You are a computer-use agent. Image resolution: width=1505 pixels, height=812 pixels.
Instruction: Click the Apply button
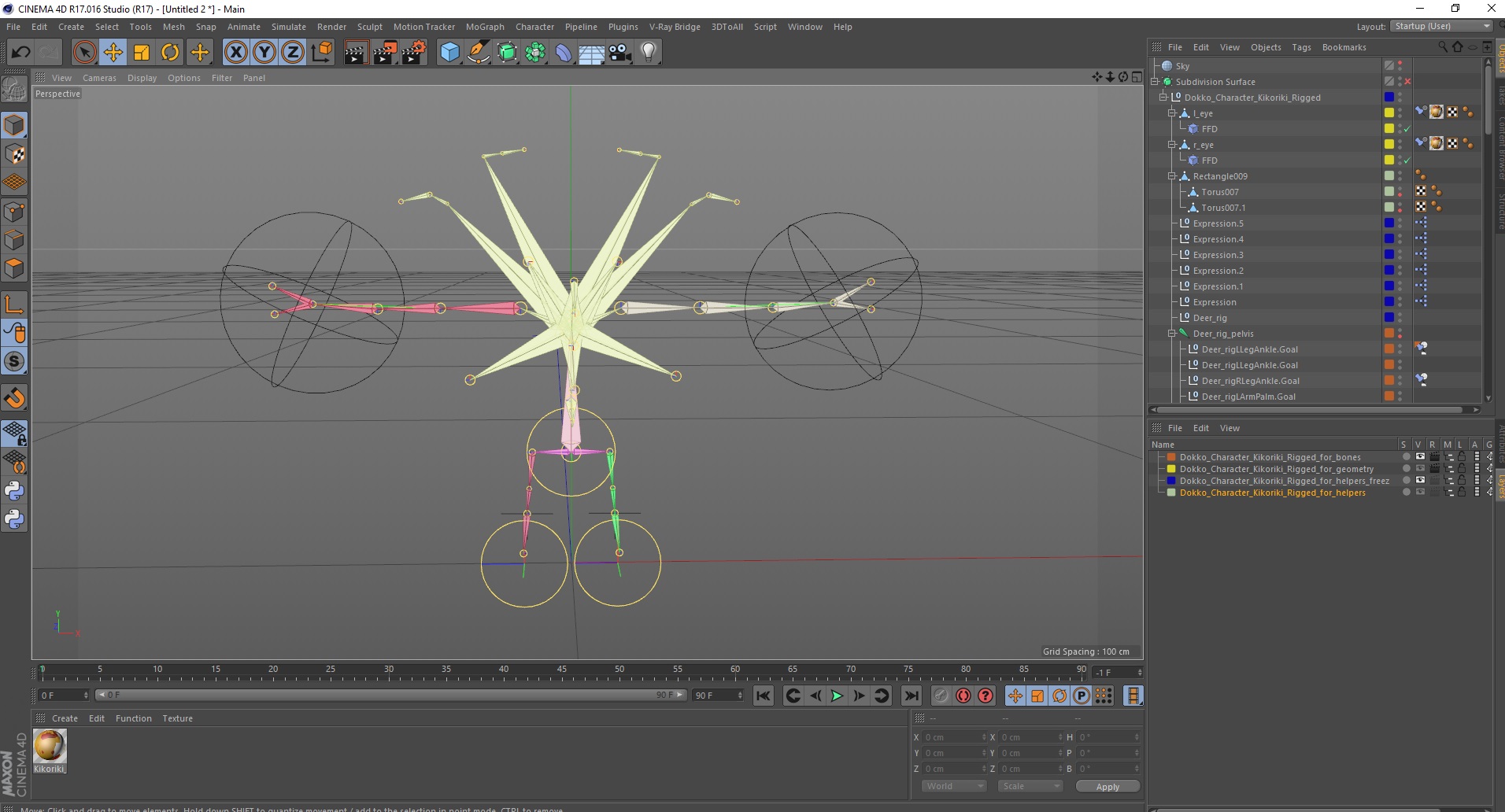1107,787
